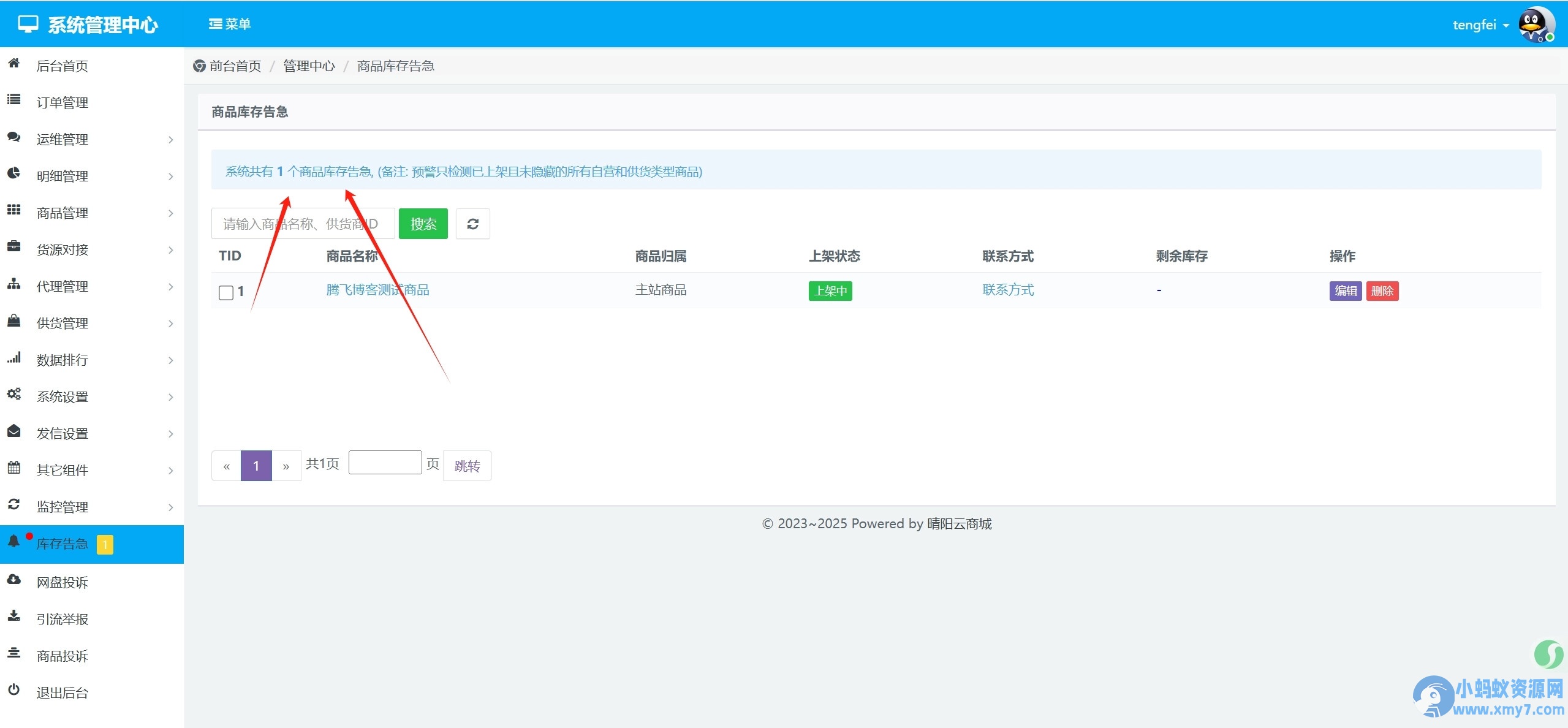Image resolution: width=1568 pixels, height=728 pixels.
Task: Click the grid icon beside 商品管理
Action: pos(13,210)
